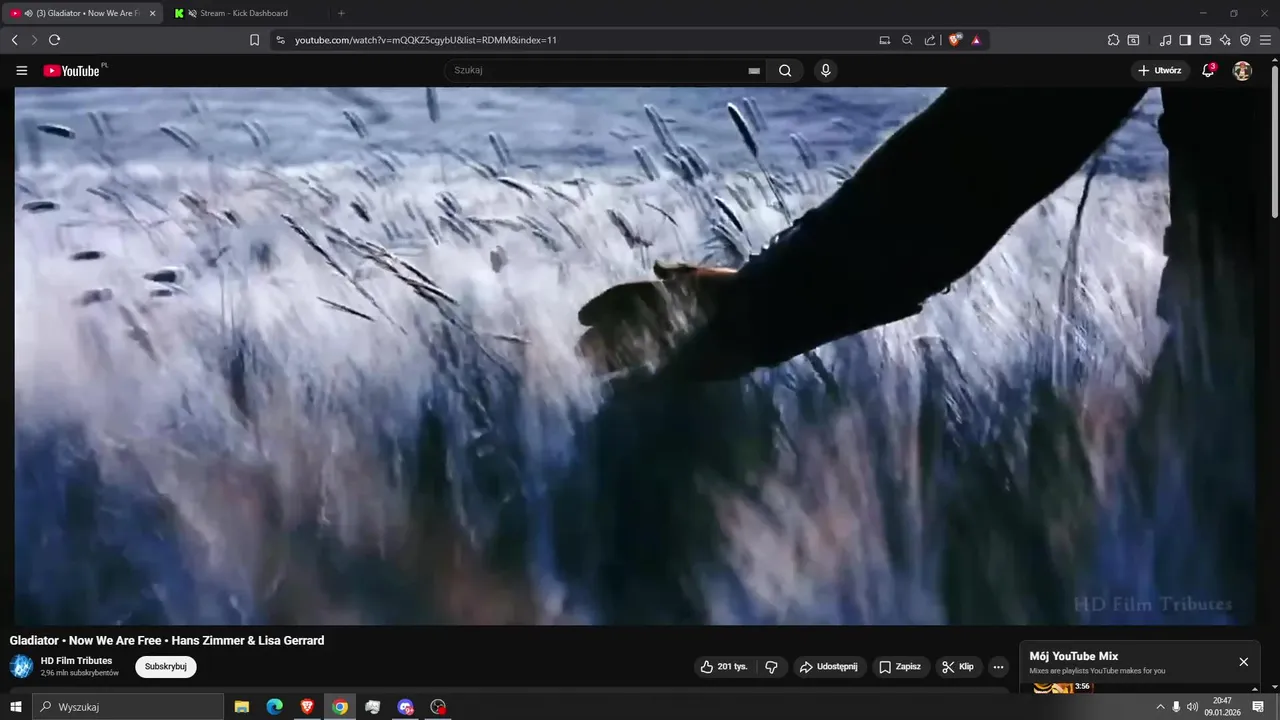
Task: Click the tray microphone icon
Action: coord(1176,707)
